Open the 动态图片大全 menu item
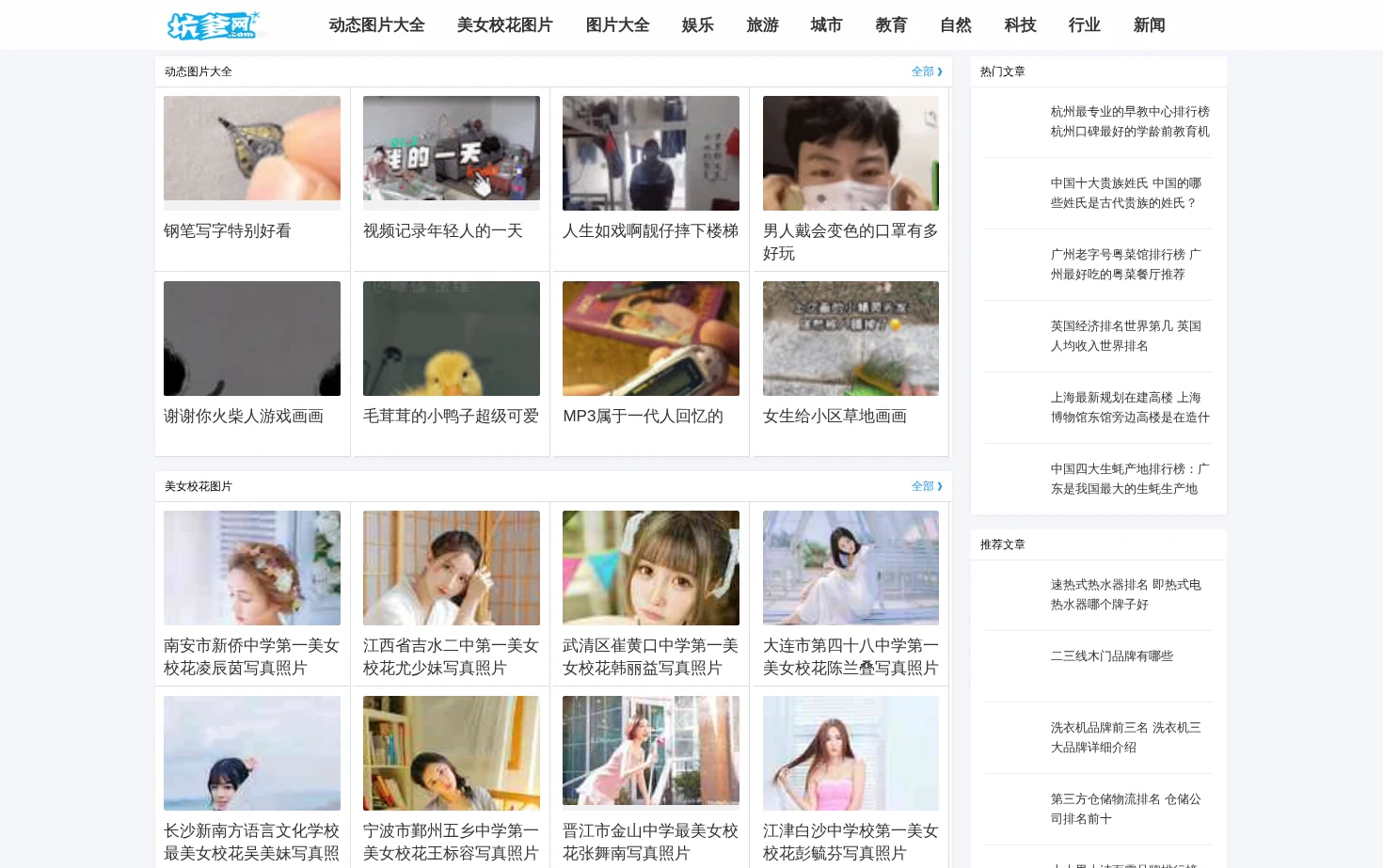This screenshot has height=868, width=1383. pyautogui.click(x=376, y=25)
